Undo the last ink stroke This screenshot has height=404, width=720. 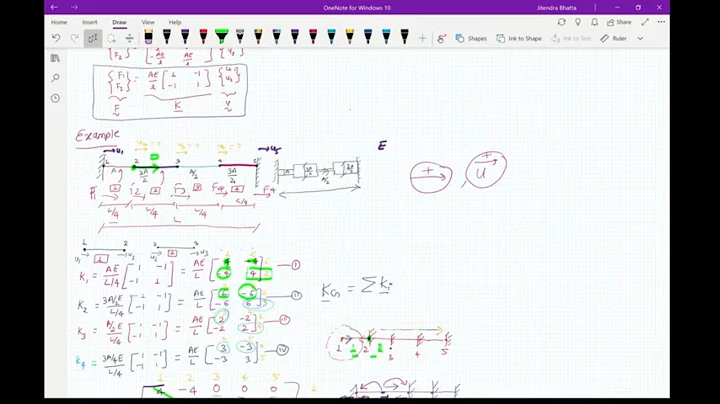coord(56,39)
